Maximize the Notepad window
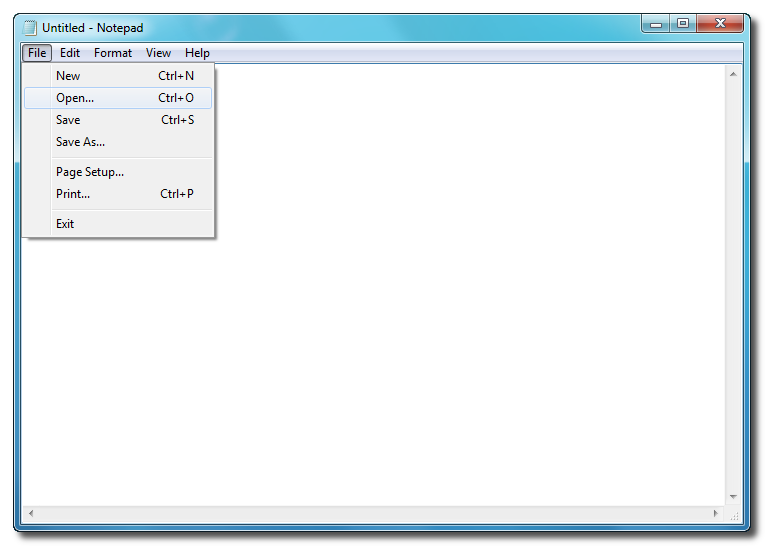The height and width of the screenshot is (546, 765). (683, 23)
